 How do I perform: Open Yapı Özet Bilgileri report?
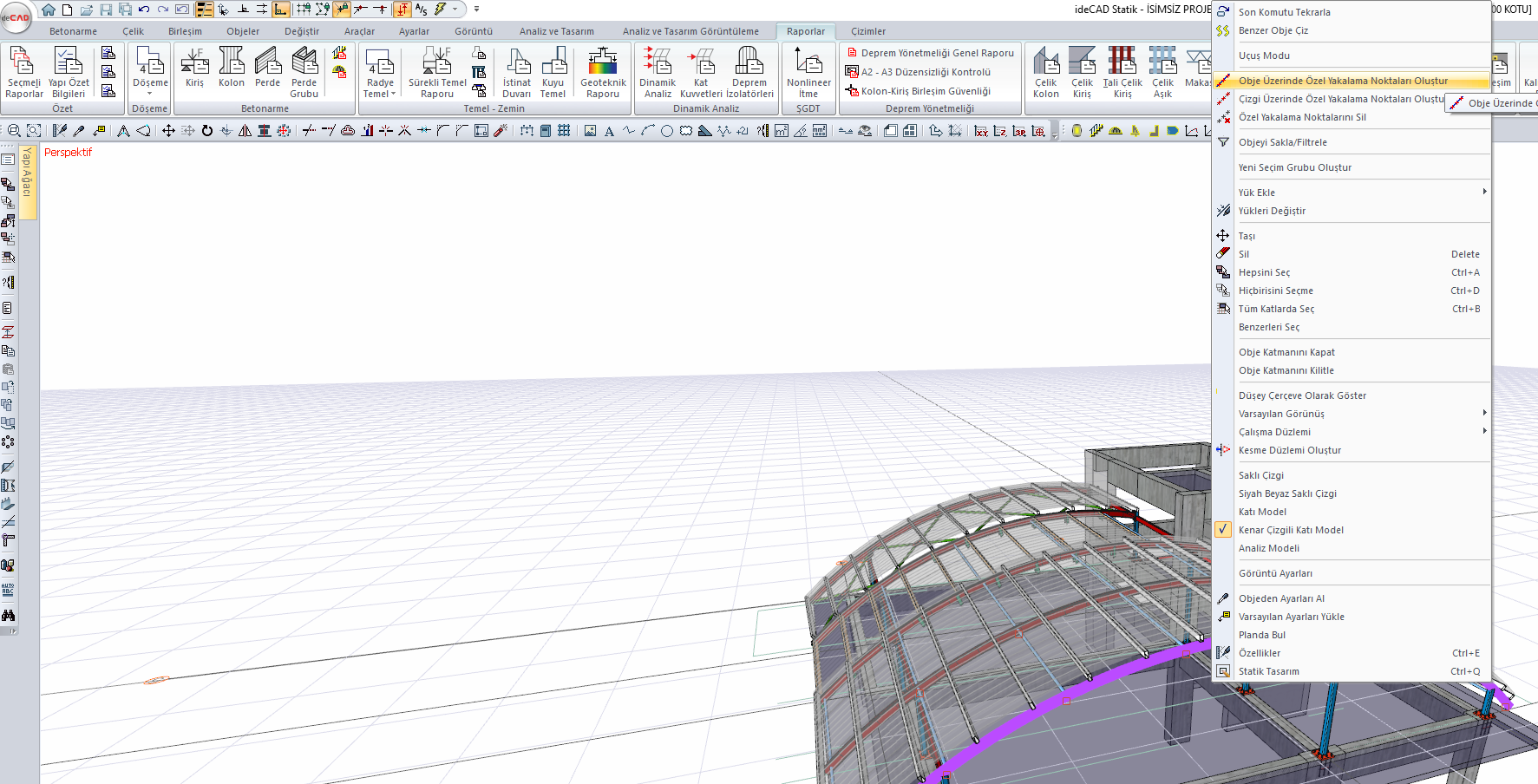click(69, 73)
